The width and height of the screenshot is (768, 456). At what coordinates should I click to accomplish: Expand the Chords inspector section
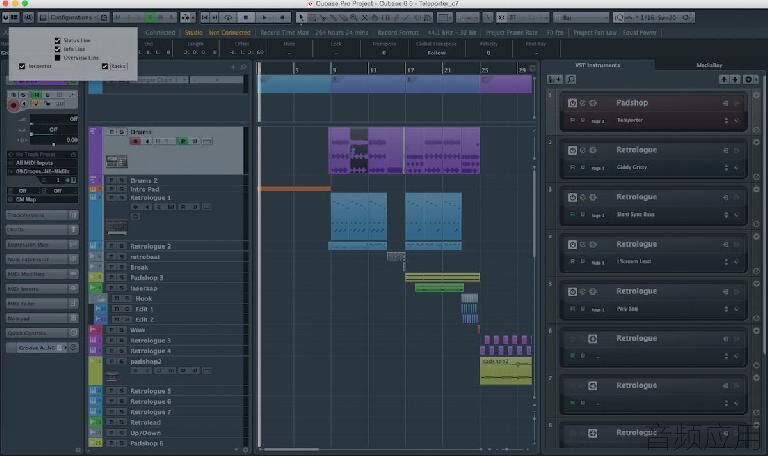click(x=42, y=230)
